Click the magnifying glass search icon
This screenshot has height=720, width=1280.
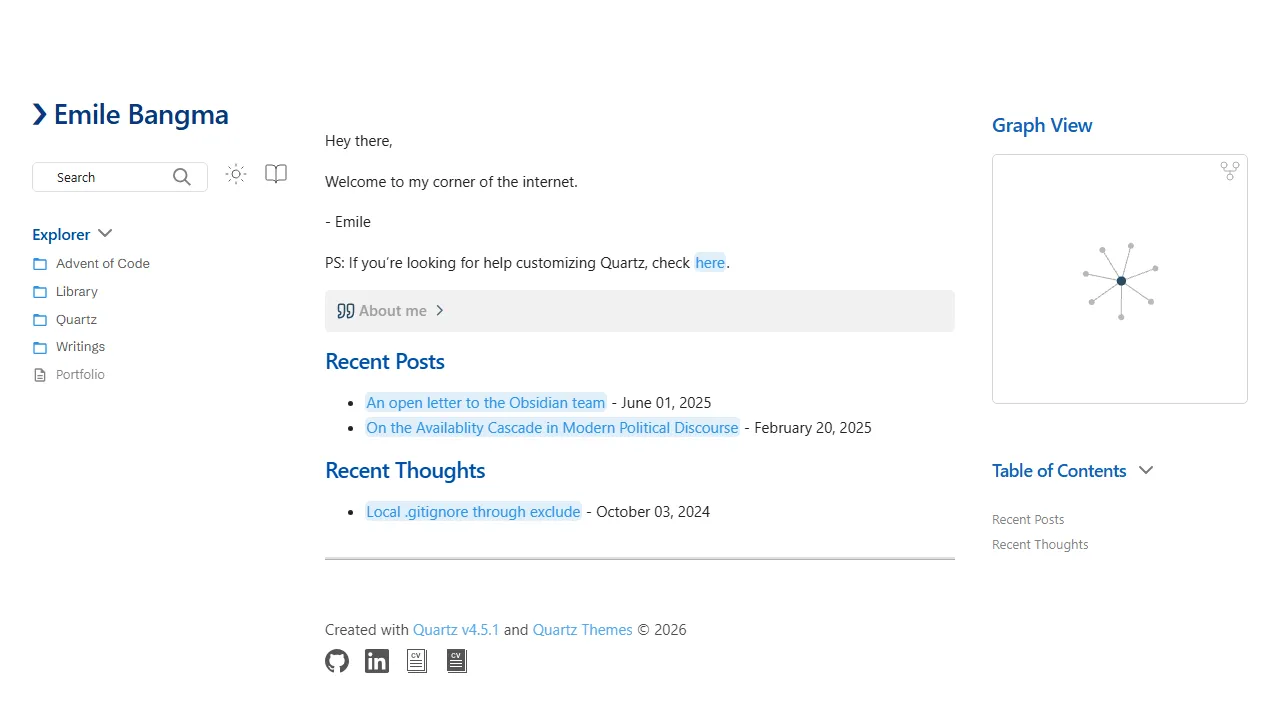pyautogui.click(x=181, y=176)
